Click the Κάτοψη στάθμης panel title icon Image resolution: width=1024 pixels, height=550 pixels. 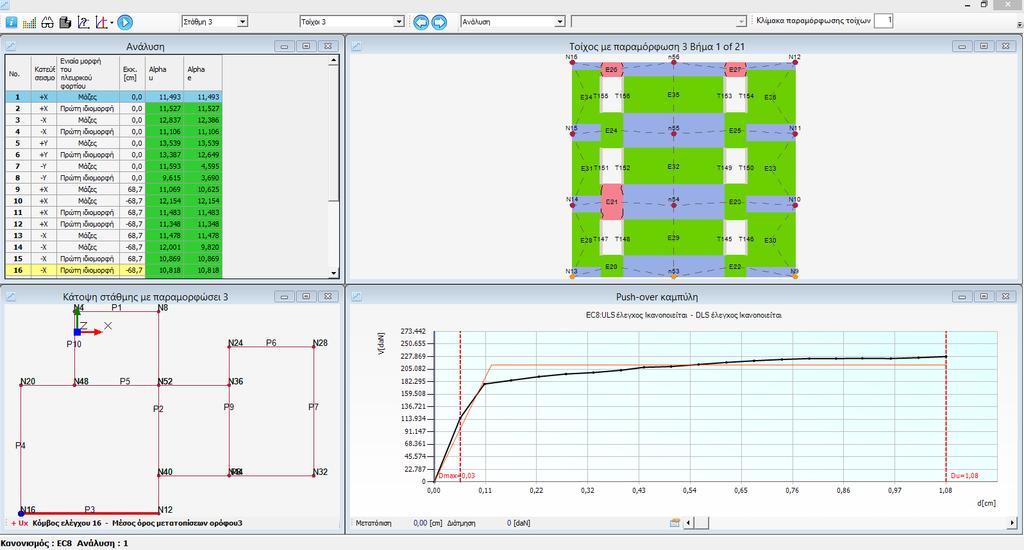click(x=10, y=297)
